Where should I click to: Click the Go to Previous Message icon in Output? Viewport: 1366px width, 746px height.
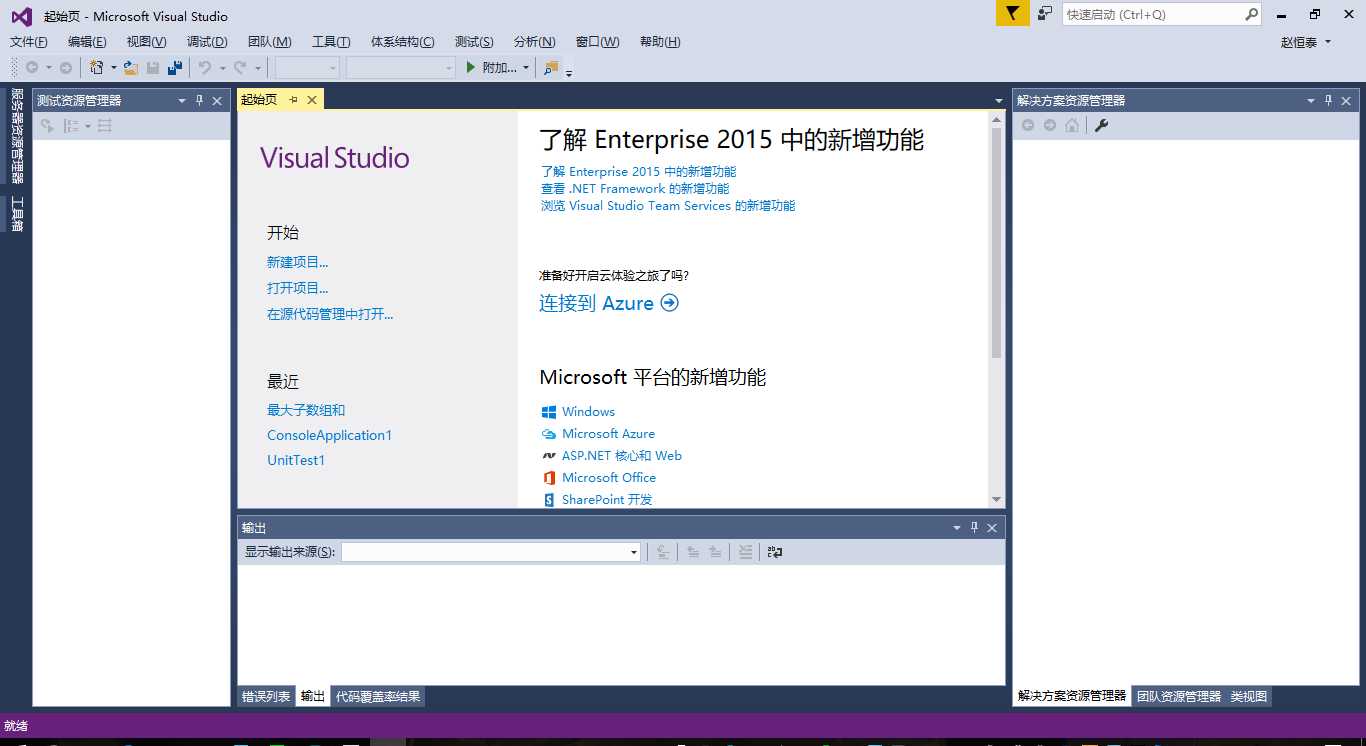(693, 552)
